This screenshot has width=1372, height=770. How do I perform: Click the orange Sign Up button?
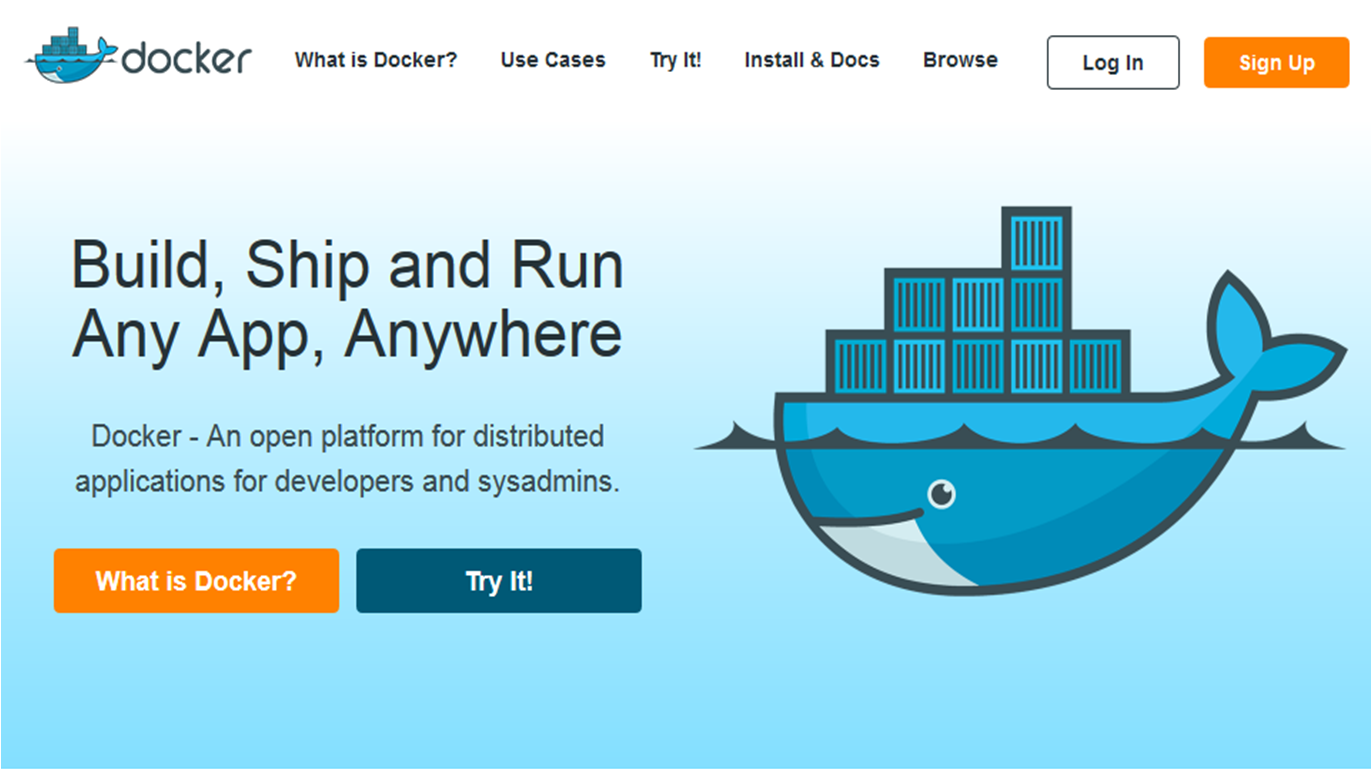coord(1276,62)
